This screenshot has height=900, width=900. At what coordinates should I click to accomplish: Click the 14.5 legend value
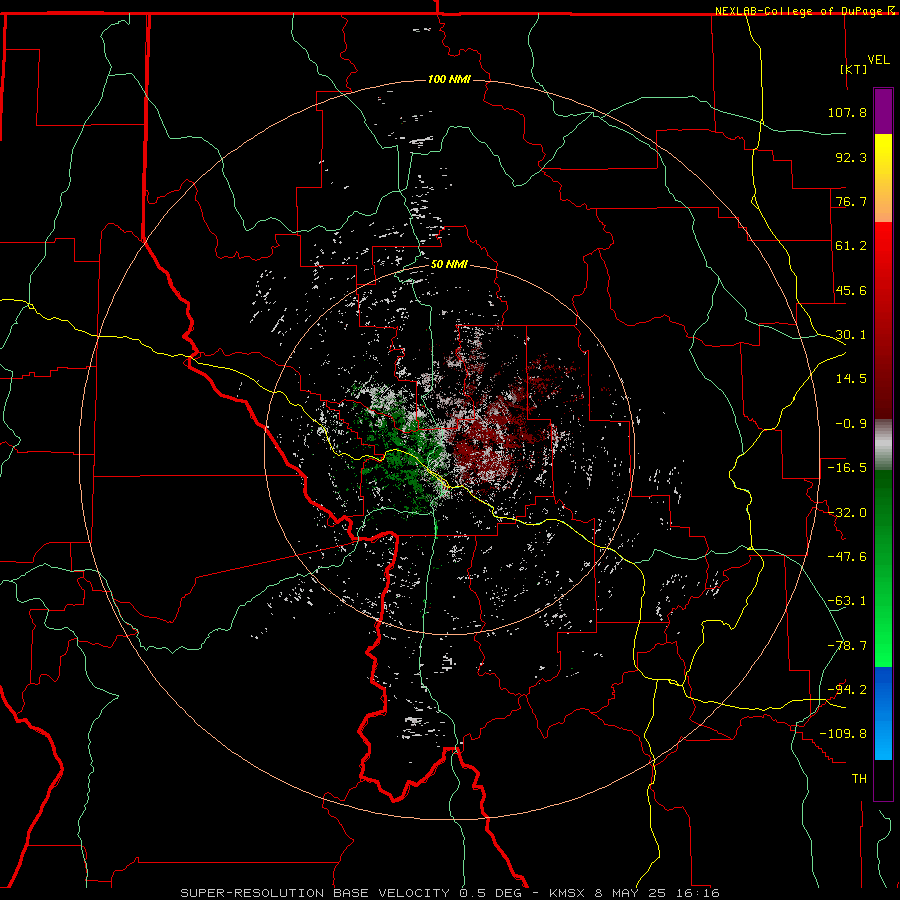pos(851,379)
